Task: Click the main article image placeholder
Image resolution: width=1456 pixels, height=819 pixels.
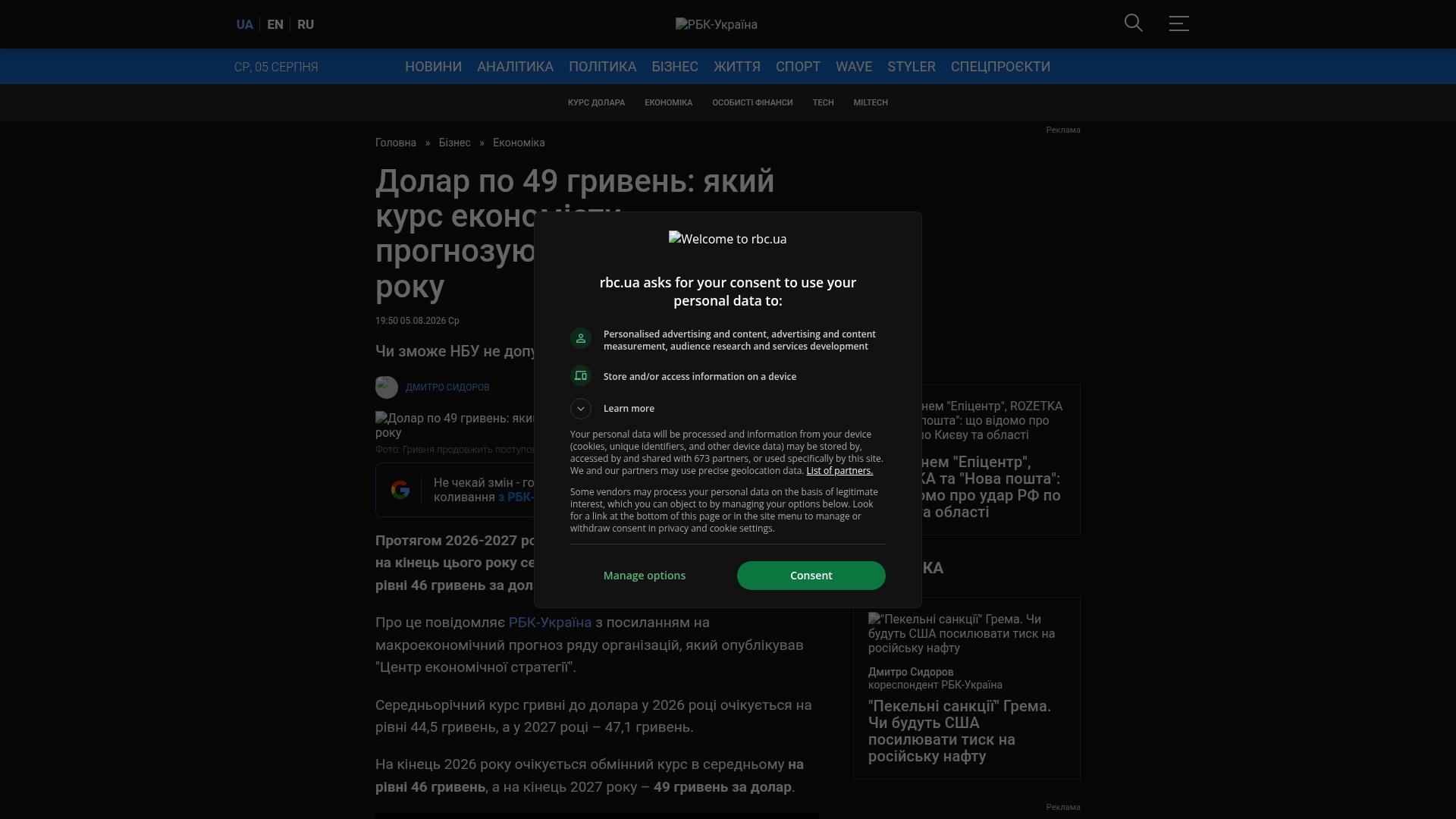Action: [x=455, y=425]
